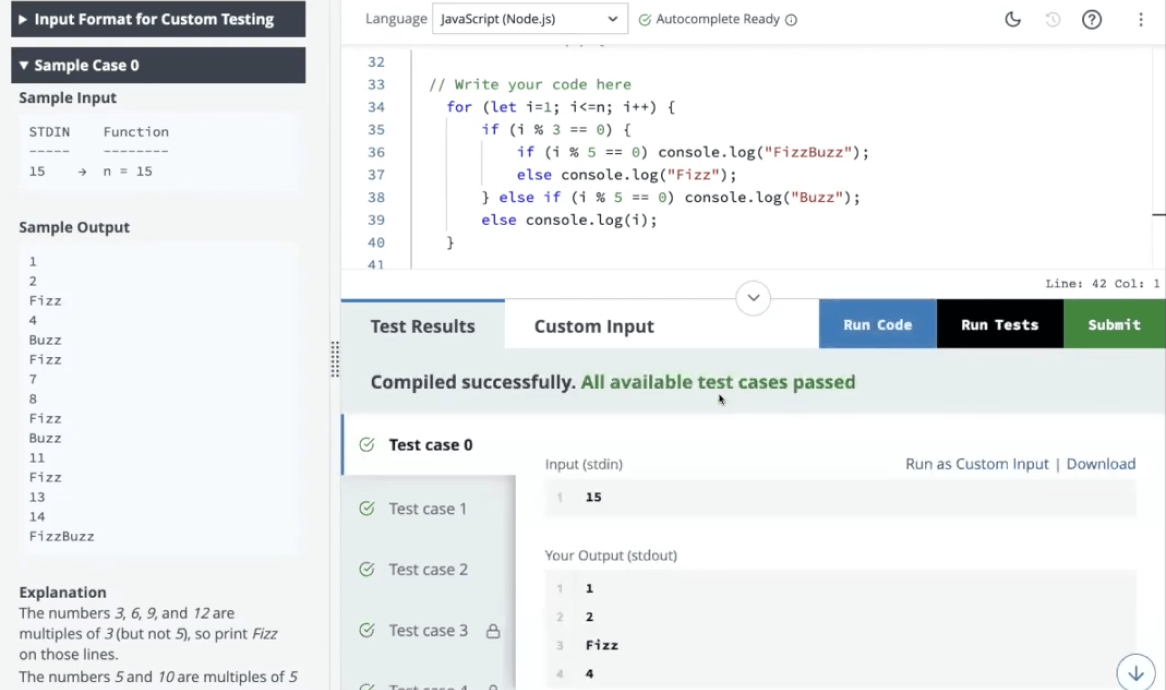Click the Autocomplete Ready green check icon
Image resolution: width=1166 pixels, height=690 pixels.
point(645,20)
